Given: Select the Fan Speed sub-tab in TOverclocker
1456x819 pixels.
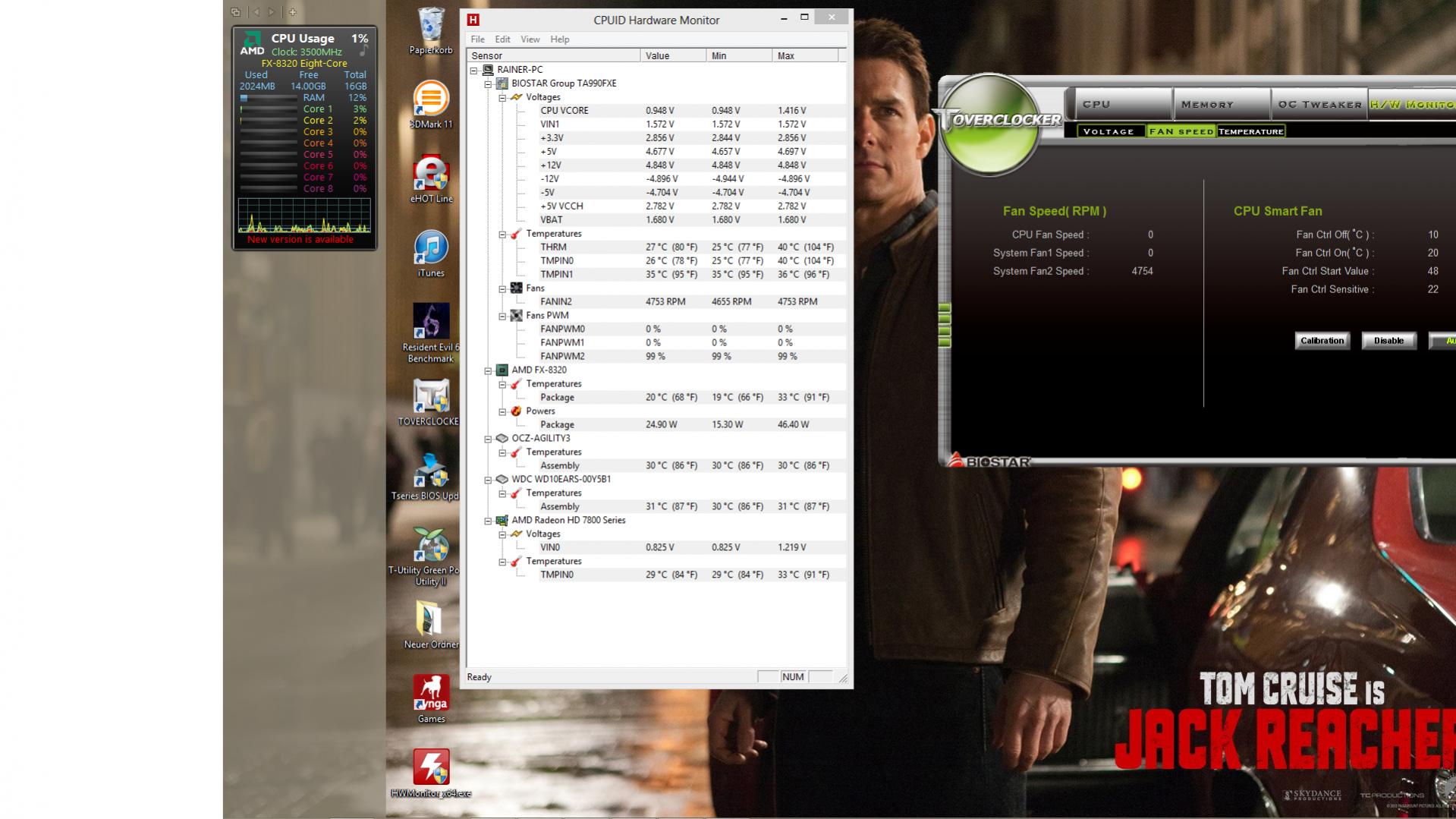Looking at the screenshot, I should [1181, 131].
